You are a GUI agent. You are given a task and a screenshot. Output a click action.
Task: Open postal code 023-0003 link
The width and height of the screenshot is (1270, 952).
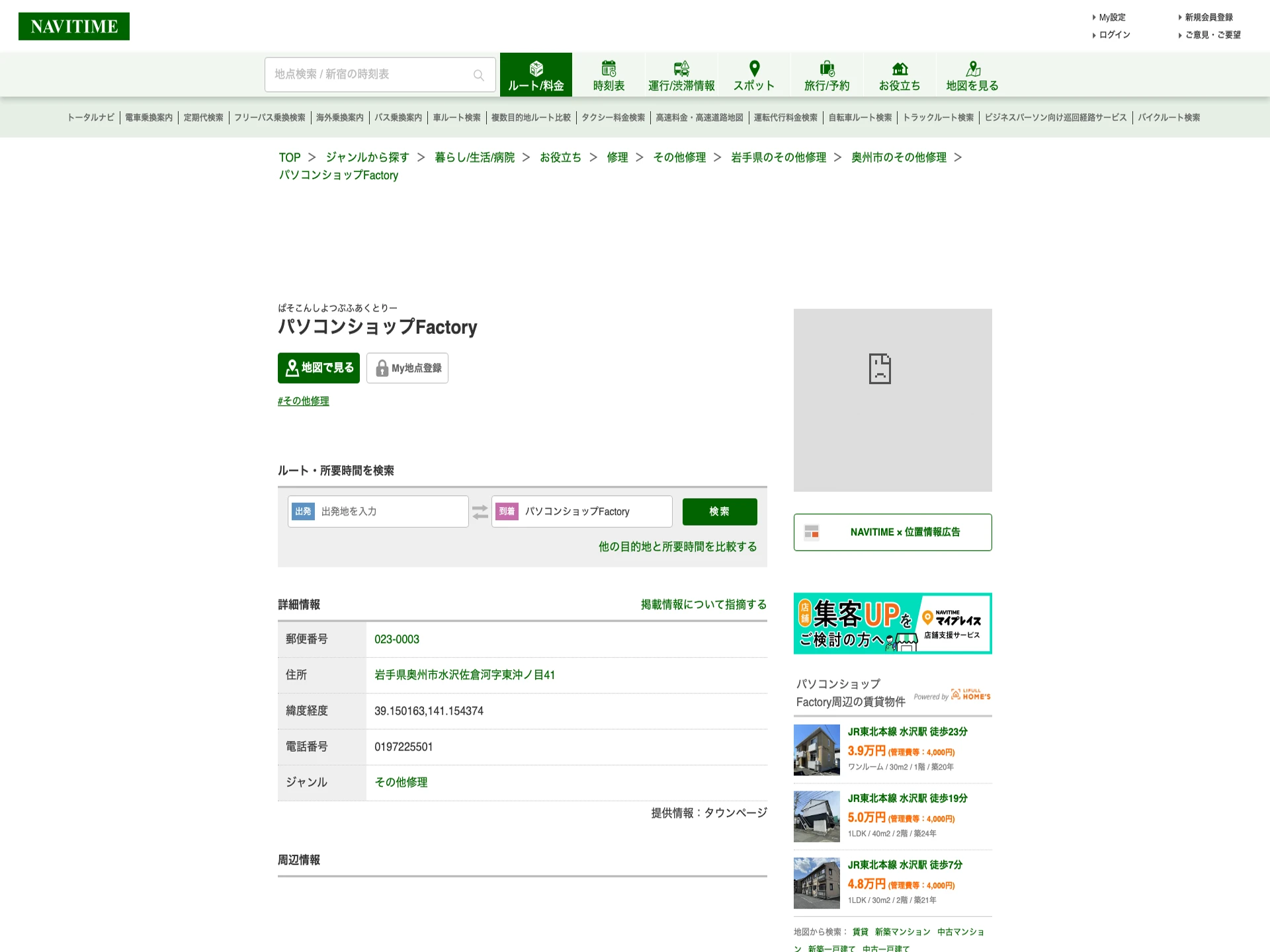click(x=397, y=639)
